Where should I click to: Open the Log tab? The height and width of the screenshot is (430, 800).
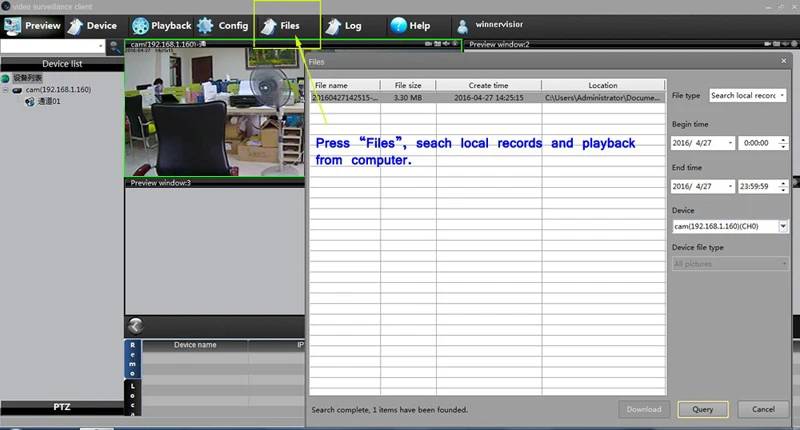[343, 26]
